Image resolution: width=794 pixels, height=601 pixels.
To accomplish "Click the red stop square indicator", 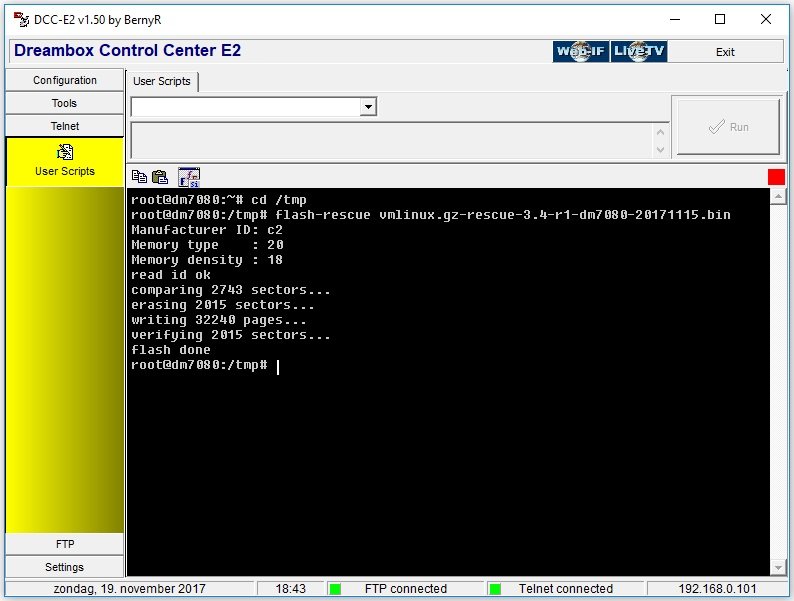I will tap(776, 177).
